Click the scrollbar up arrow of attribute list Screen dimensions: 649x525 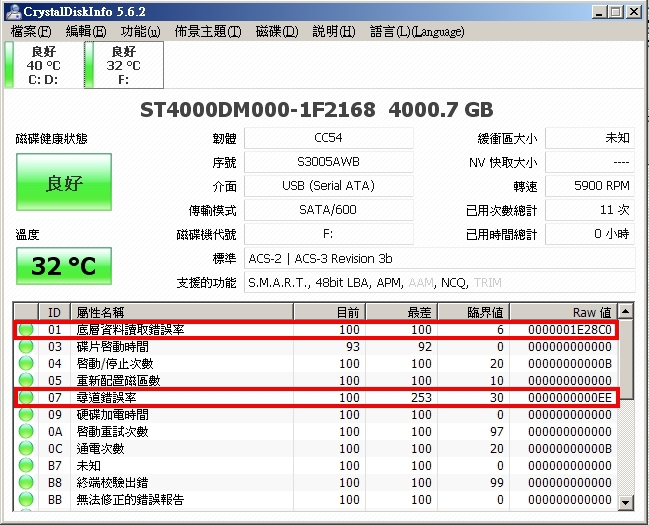625,311
